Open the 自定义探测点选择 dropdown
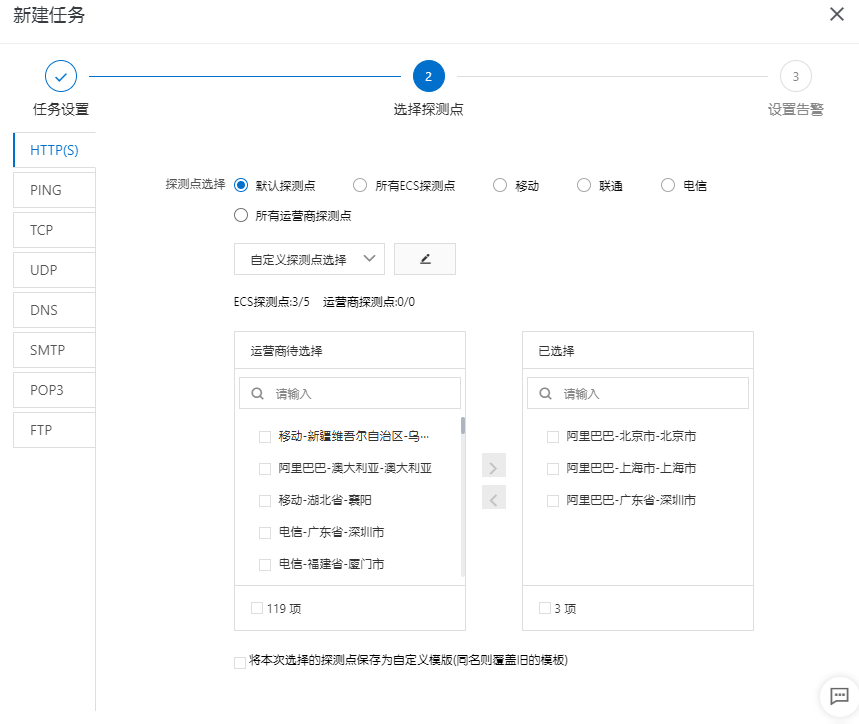859x724 pixels. point(309,259)
